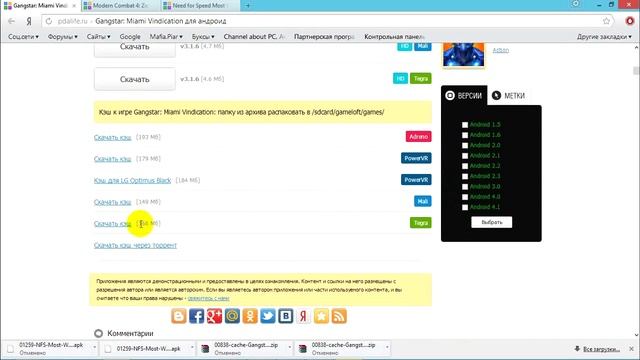Share on VKontakte B icon
The height and width of the screenshot is (360, 640).
coord(286,316)
